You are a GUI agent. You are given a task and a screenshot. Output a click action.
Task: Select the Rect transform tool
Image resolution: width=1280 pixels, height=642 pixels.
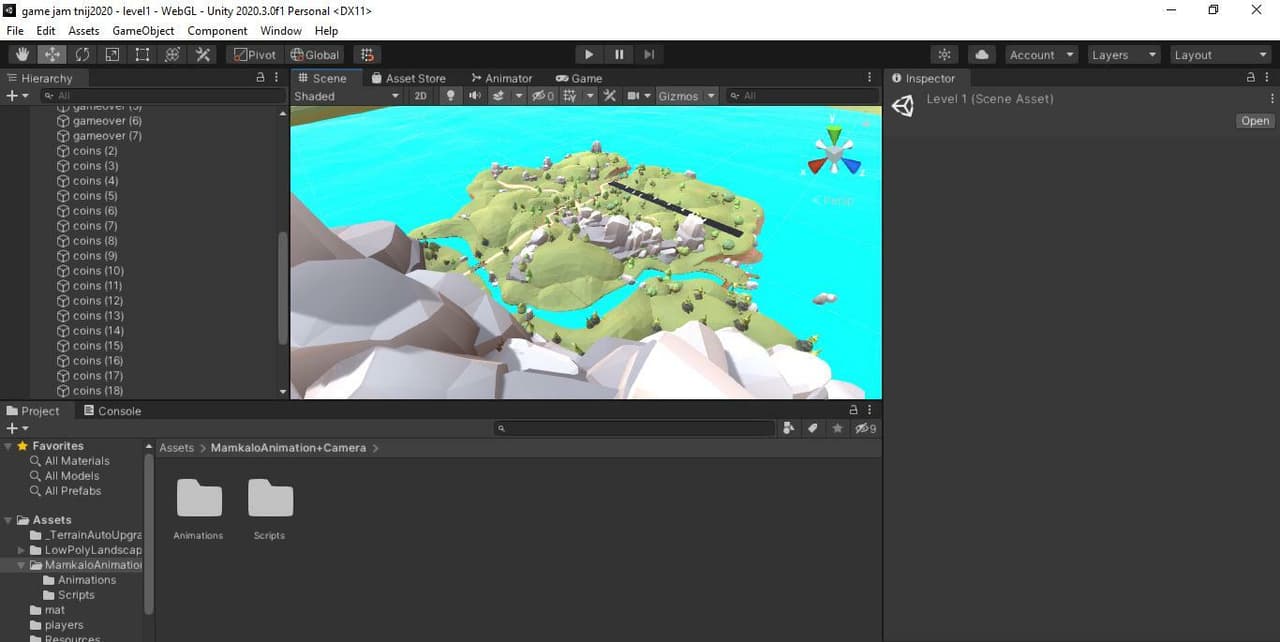(x=143, y=55)
